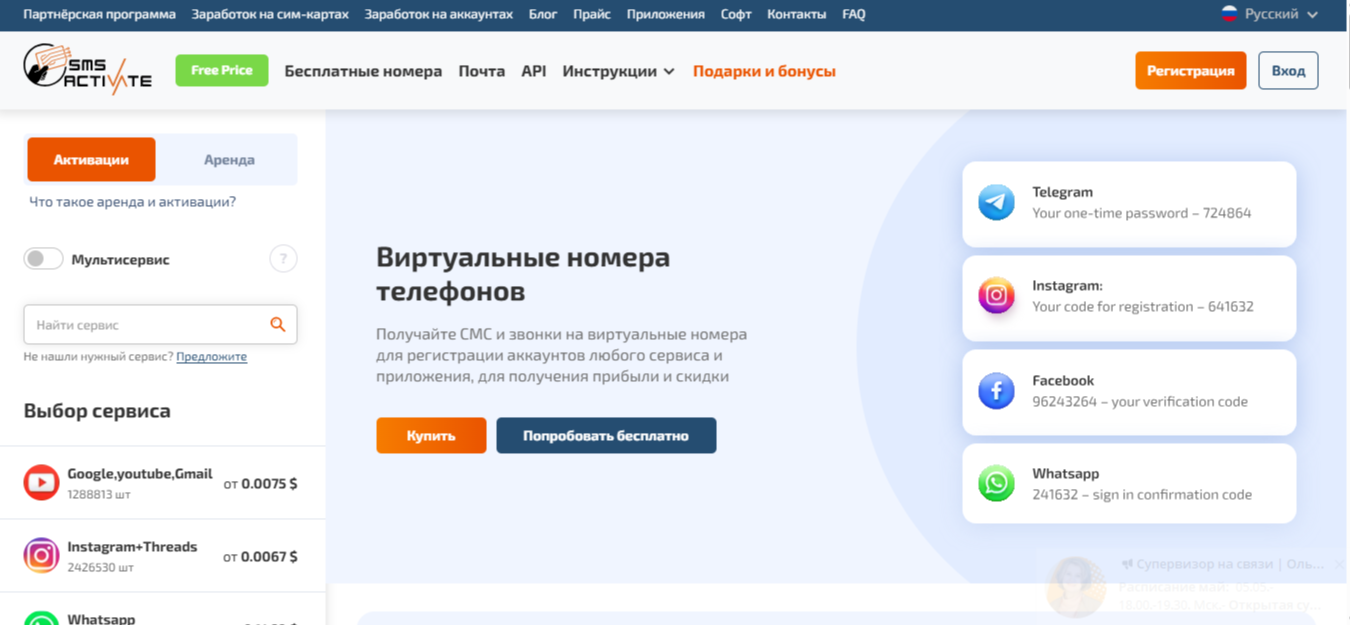Click the 'Выбор сервиса' heading

[97, 410]
